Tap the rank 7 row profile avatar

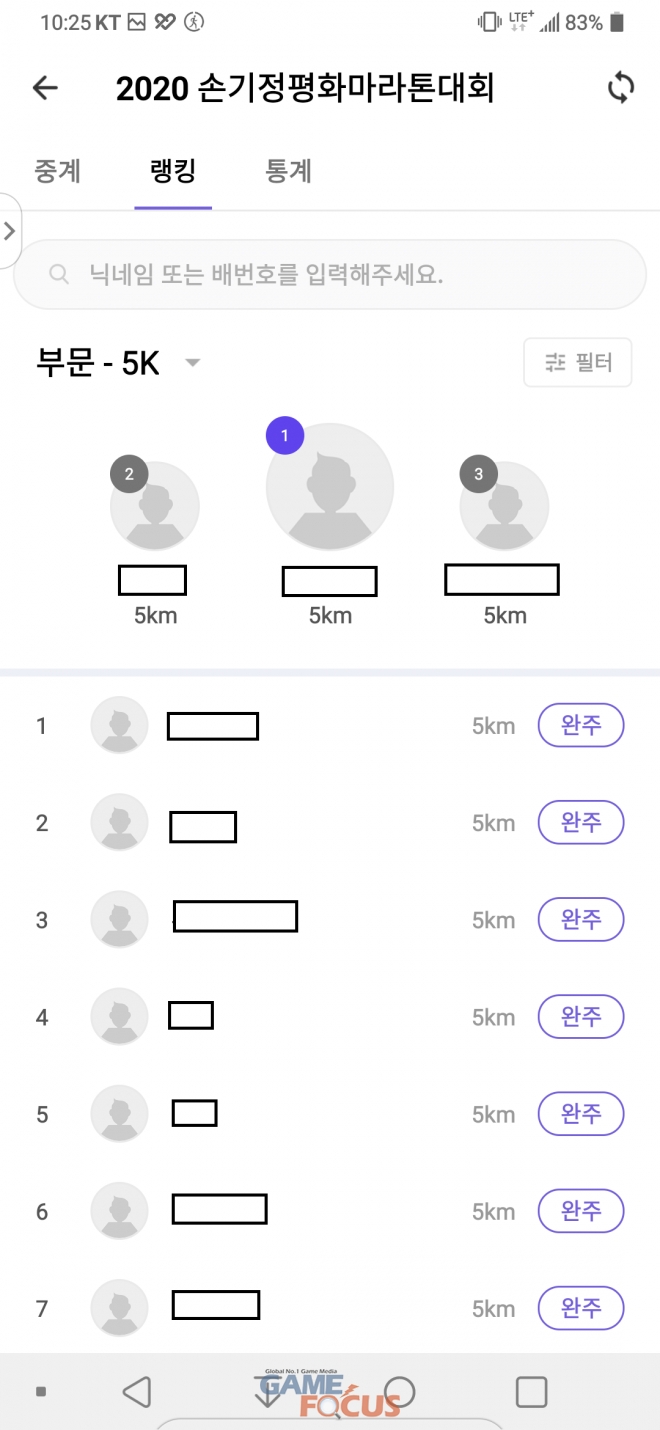120,1308
